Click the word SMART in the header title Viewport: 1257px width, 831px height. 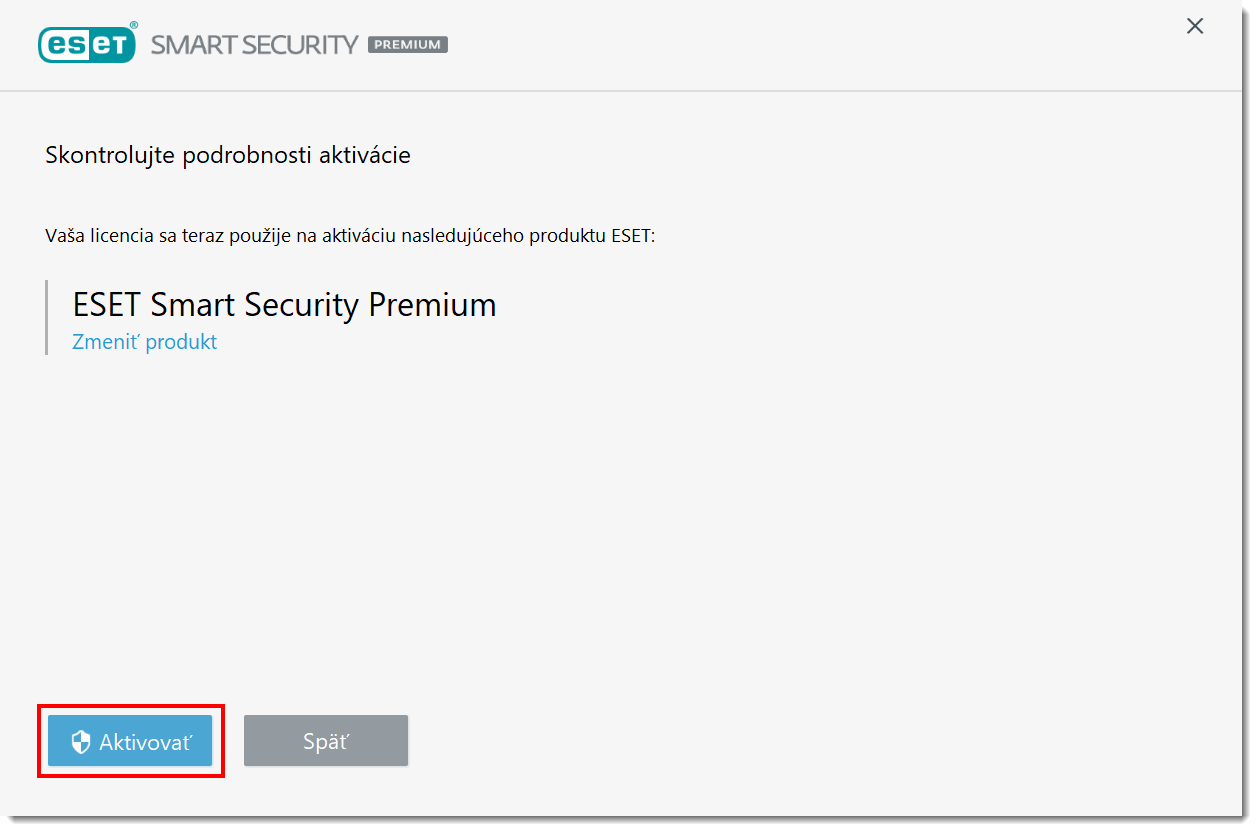pos(184,45)
